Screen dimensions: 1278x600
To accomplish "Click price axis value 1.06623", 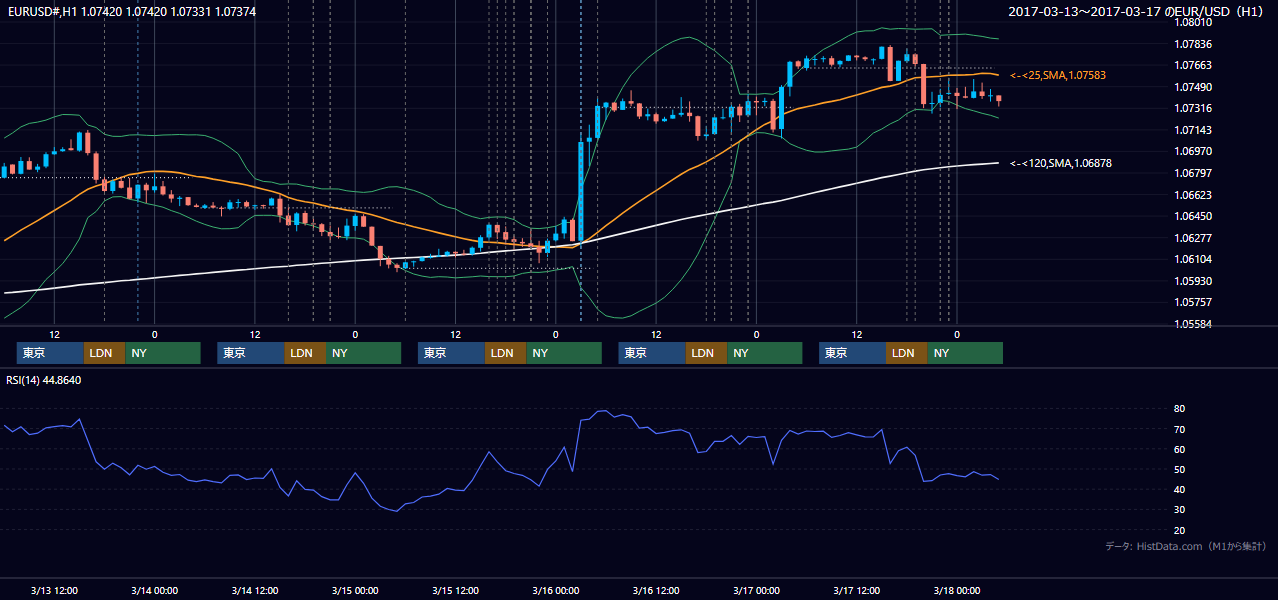I will 1193,195.
